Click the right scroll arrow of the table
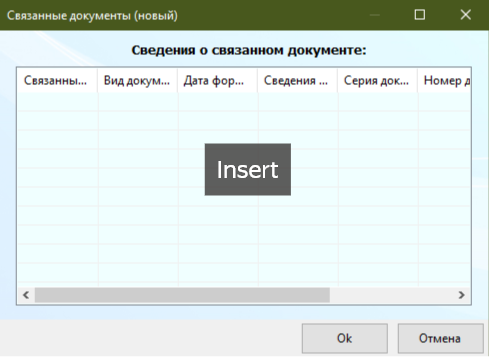489x363 pixels. click(462, 295)
